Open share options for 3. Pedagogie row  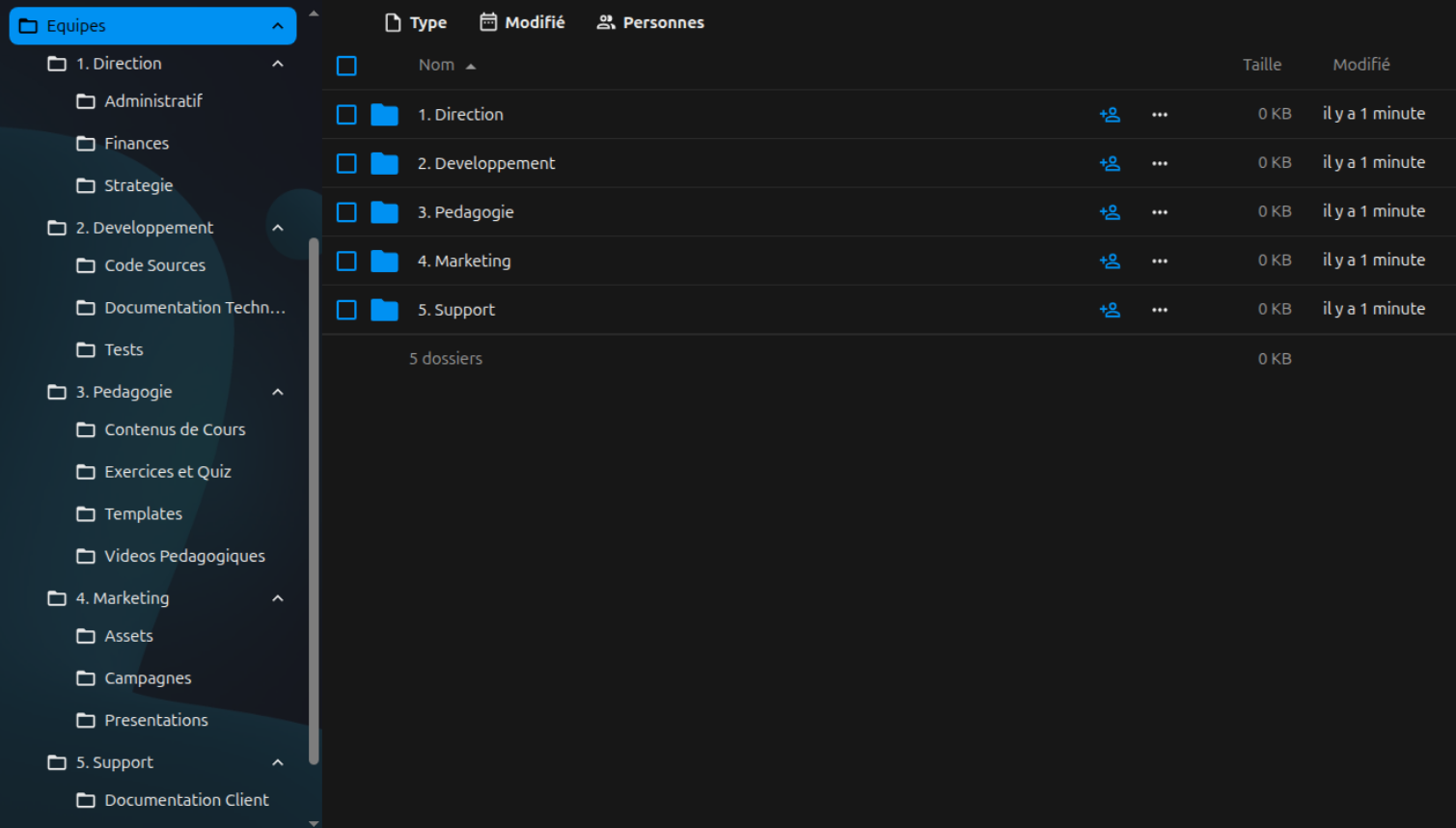tap(1110, 212)
